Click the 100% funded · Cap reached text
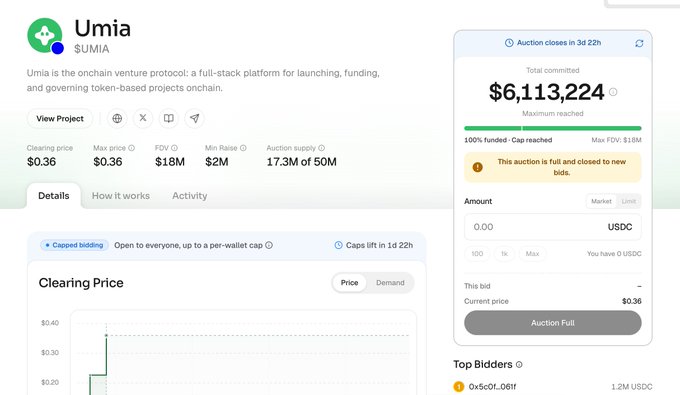The image size is (680, 395). click(508, 140)
